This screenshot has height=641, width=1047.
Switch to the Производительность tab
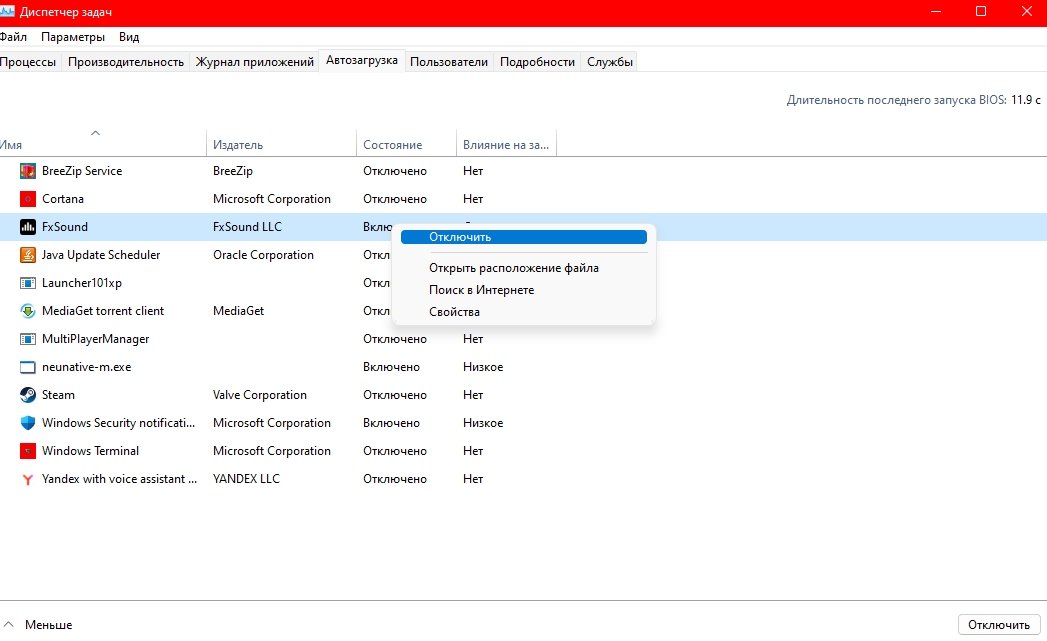pyautogui.click(x=126, y=61)
